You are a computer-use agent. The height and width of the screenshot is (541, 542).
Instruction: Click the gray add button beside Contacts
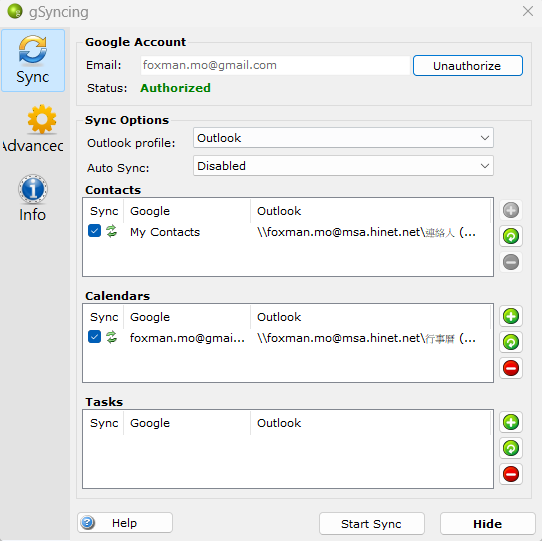click(511, 210)
